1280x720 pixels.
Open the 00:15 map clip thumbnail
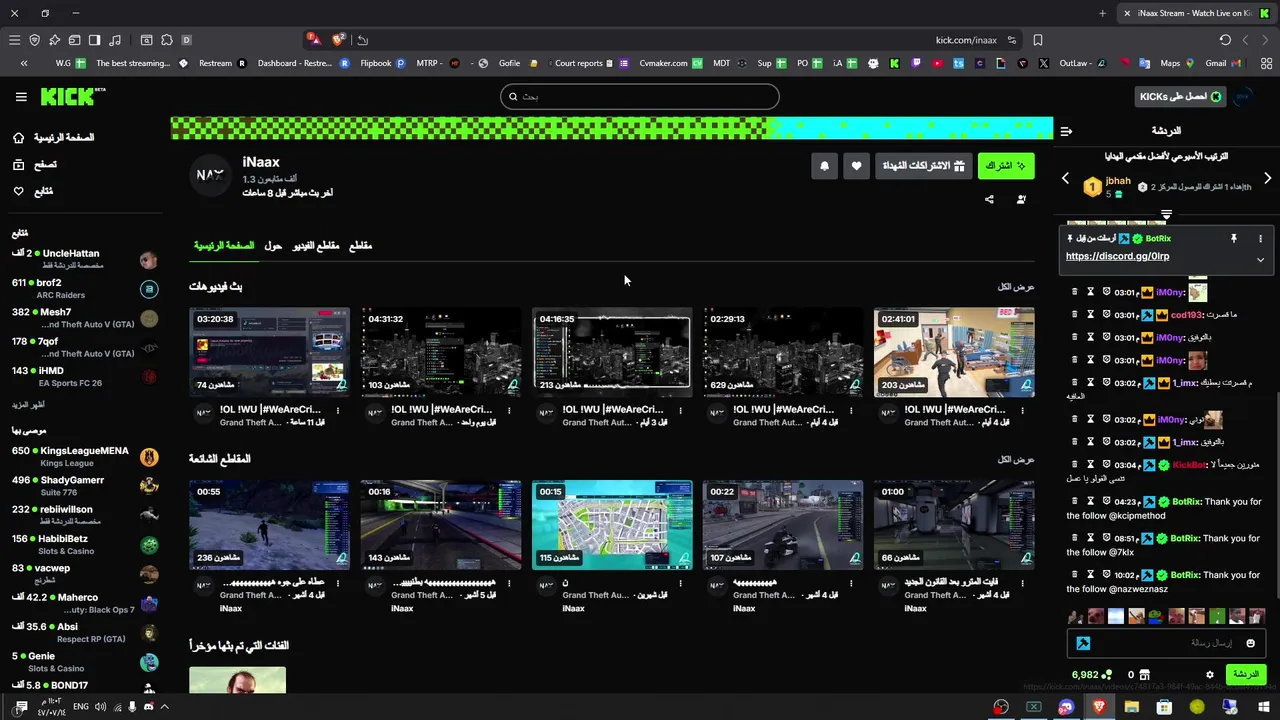pos(612,525)
